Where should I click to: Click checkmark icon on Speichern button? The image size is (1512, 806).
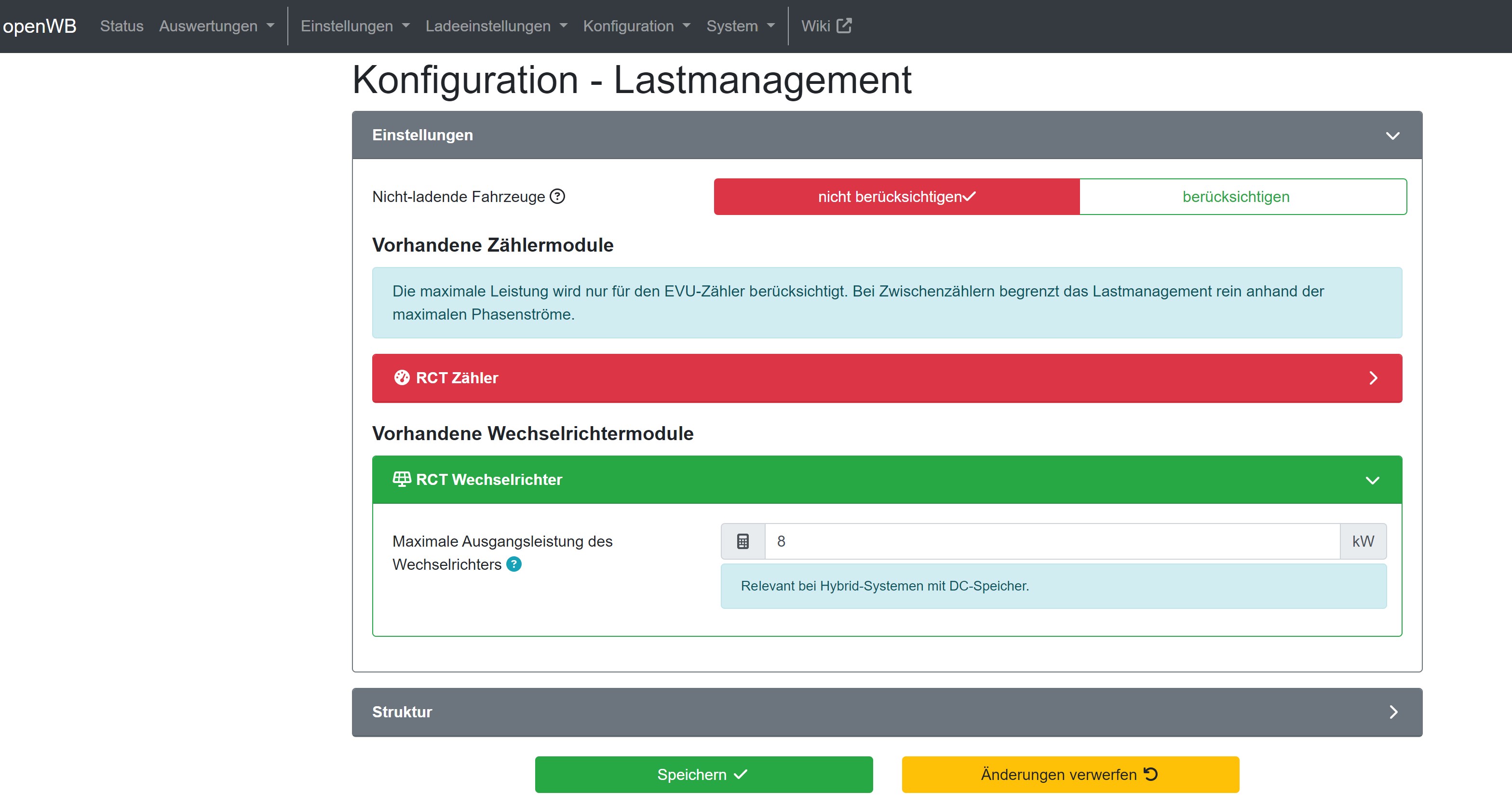[x=741, y=774]
